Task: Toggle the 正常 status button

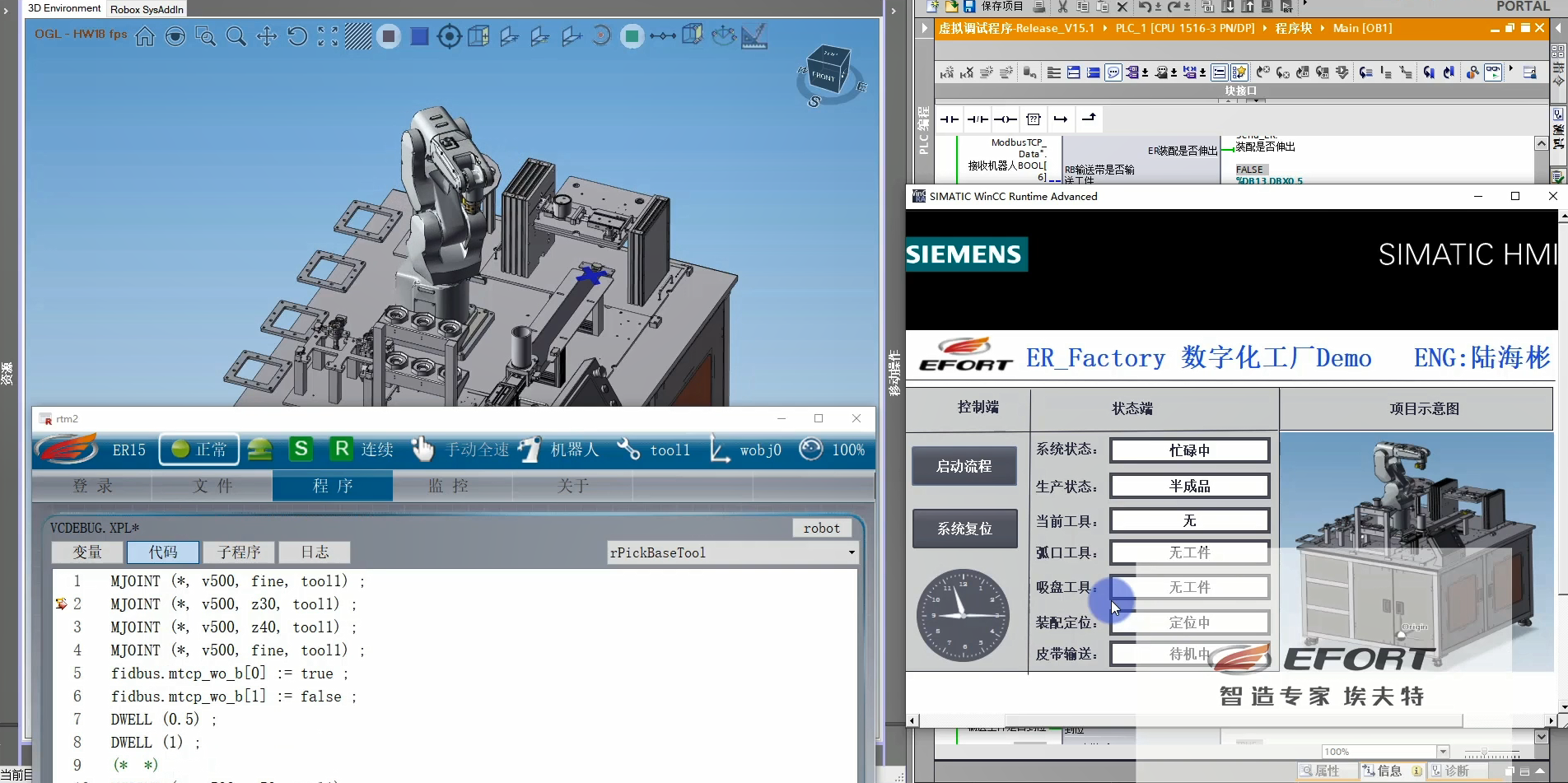Action: 199,450
